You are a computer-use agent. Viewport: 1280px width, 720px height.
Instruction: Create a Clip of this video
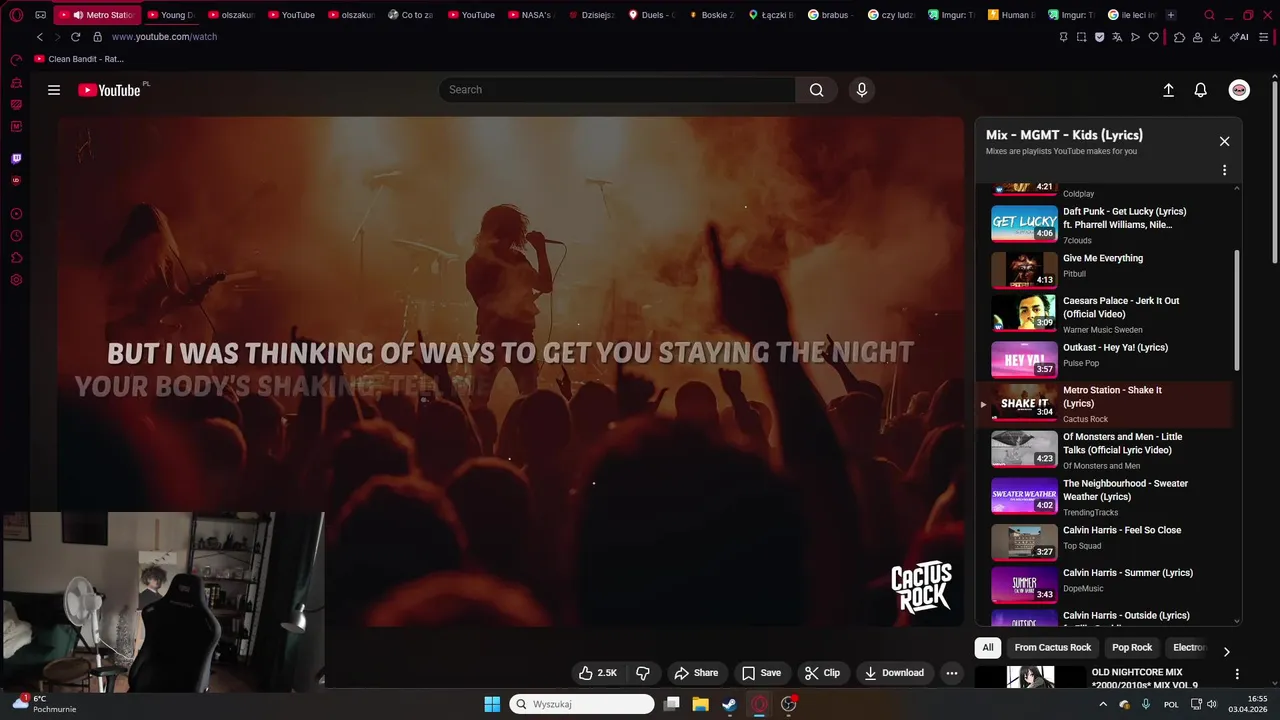coord(823,673)
